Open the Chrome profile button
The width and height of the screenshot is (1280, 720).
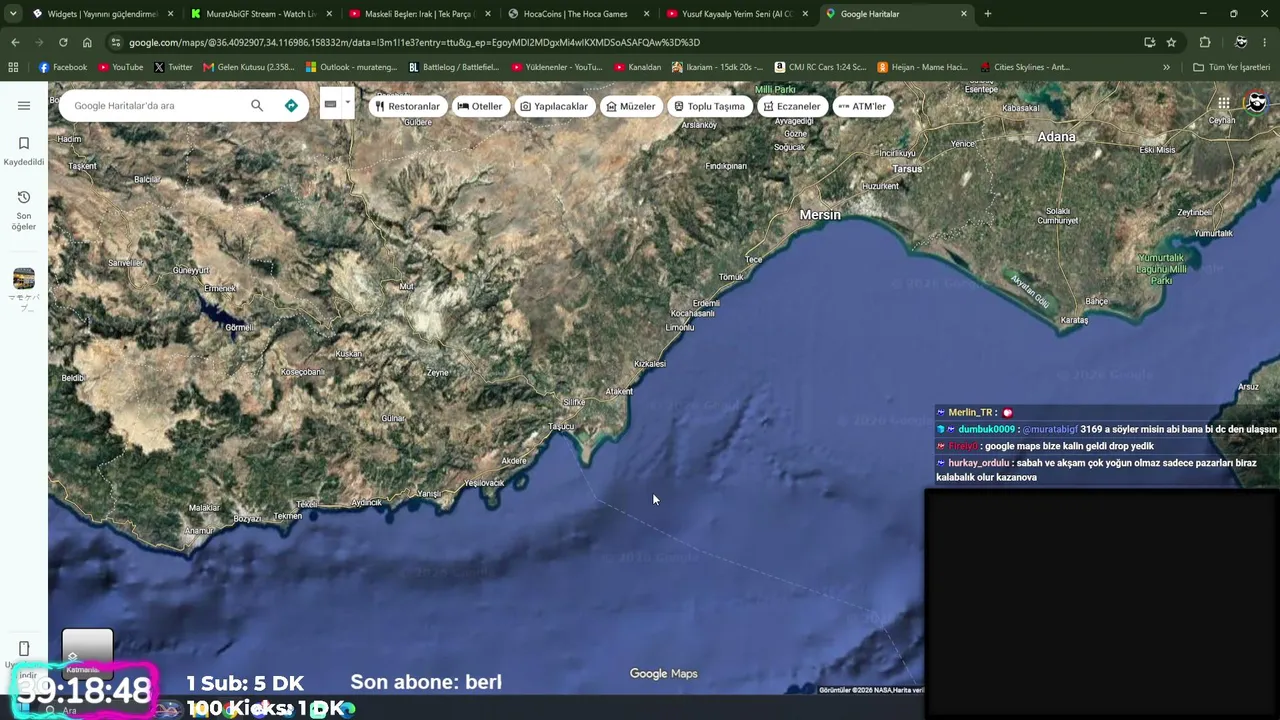tap(1241, 42)
